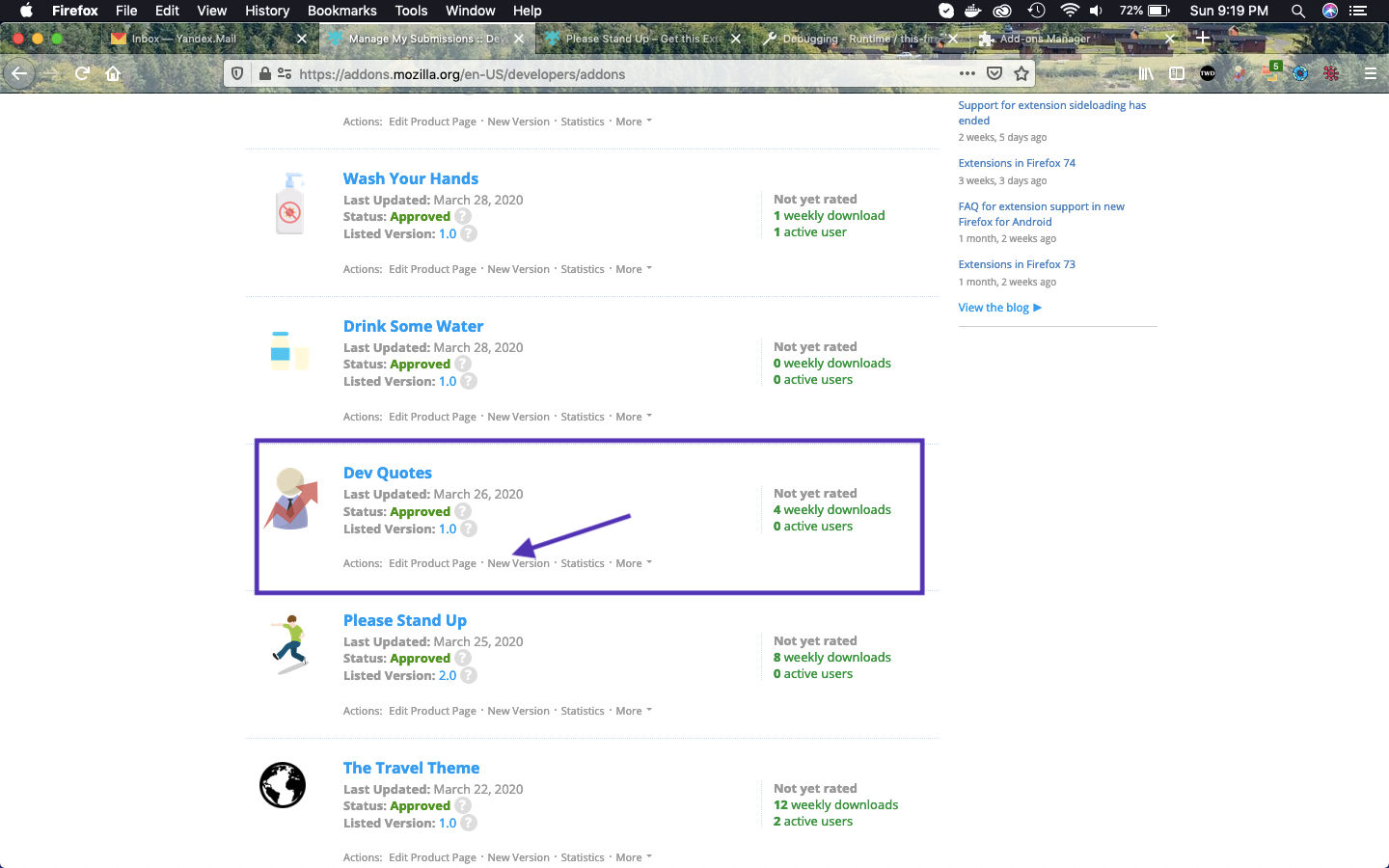Show status help for Wash Your Hands
The width and height of the screenshot is (1389, 868).
(x=463, y=216)
